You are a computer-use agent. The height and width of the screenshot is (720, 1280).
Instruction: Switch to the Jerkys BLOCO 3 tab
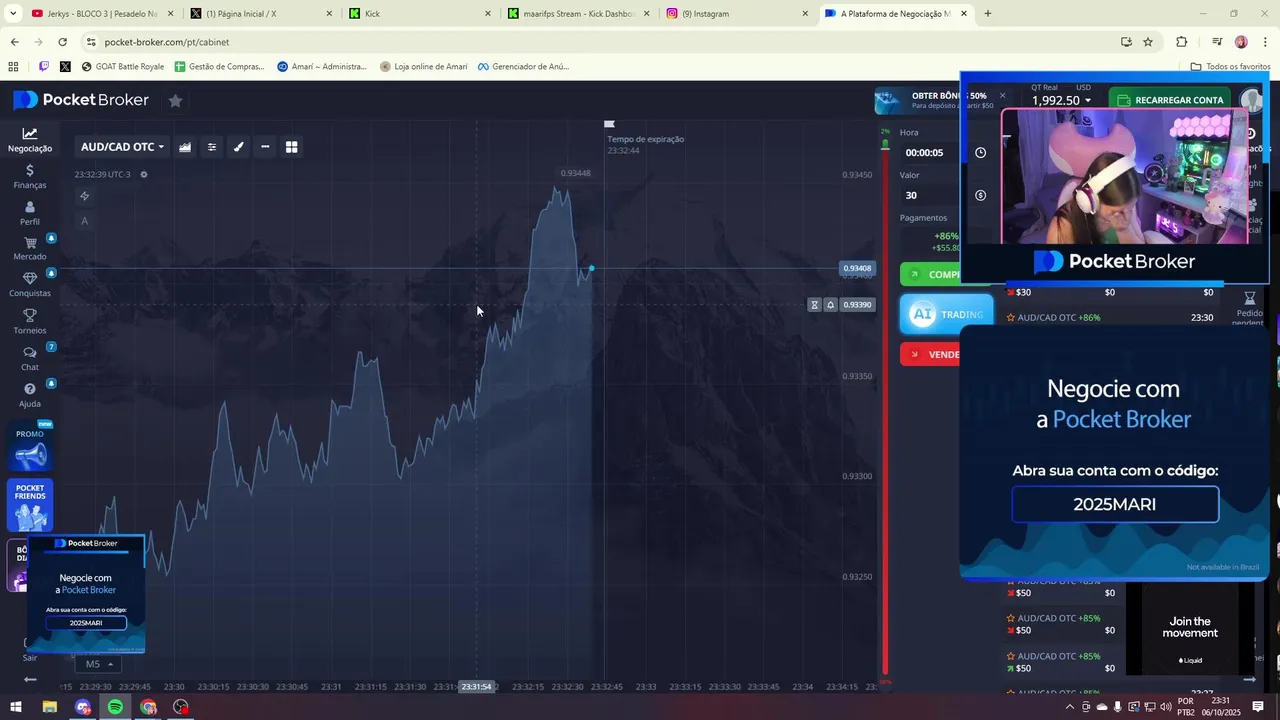pos(102,14)
